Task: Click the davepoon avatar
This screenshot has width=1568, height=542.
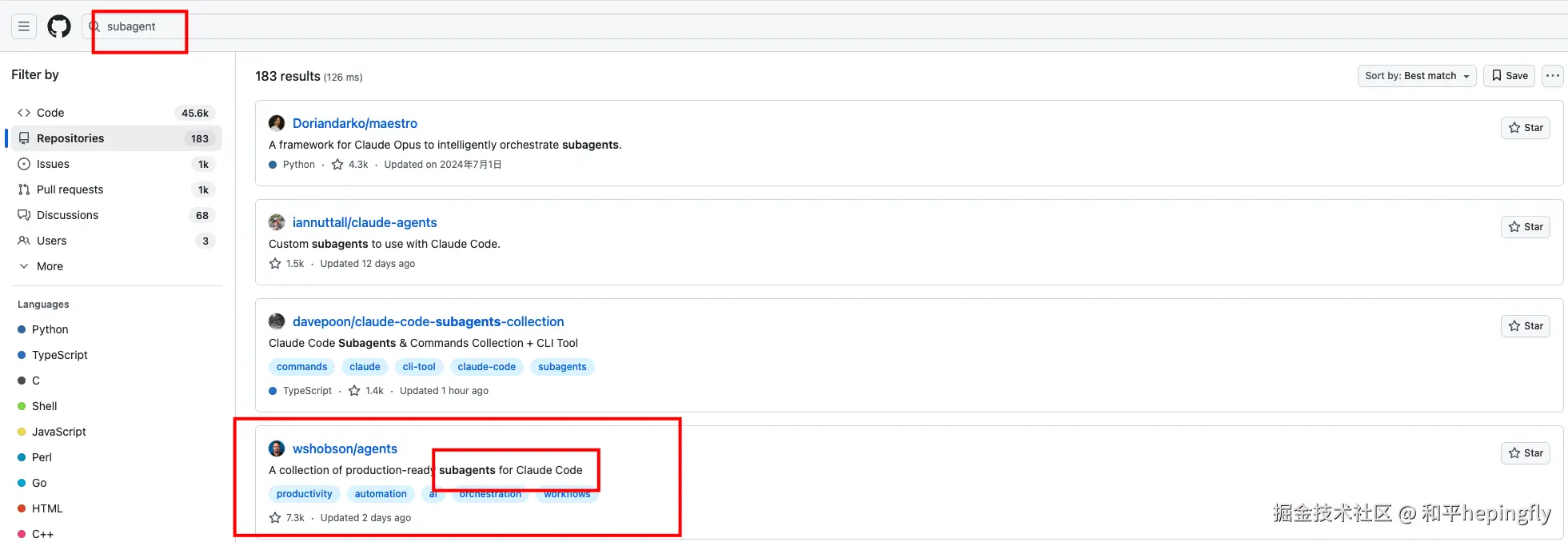Action: 277,321
